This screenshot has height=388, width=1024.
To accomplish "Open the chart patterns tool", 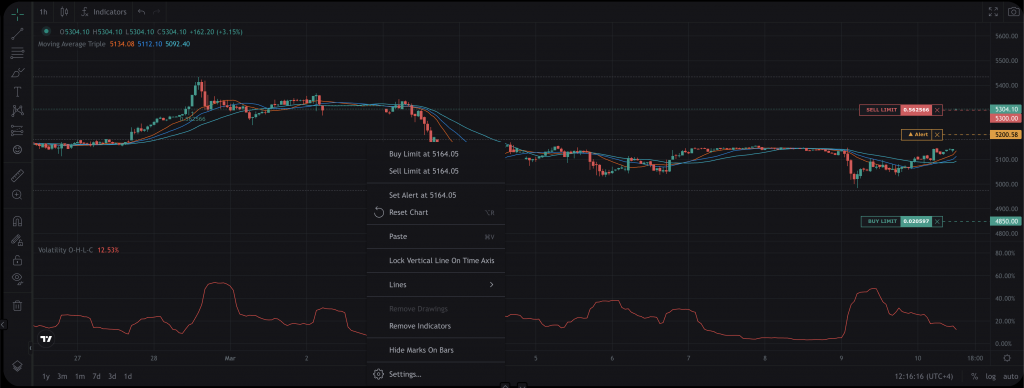I will point(18,111).
